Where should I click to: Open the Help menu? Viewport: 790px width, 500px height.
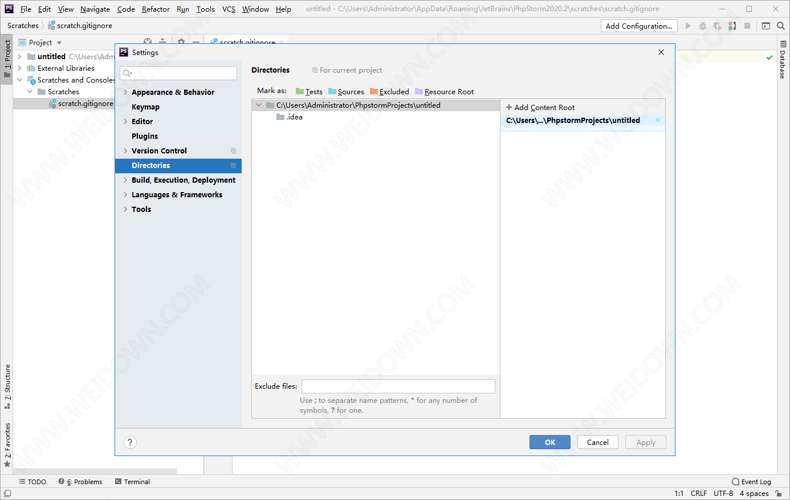pyautogui.click(x=283, y=9)
